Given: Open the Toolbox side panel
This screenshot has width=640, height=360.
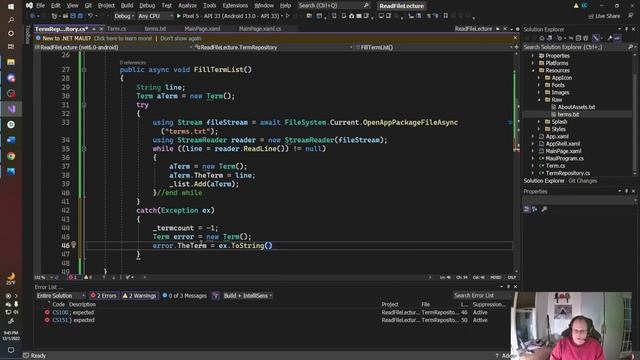Looking at the screenshot, I should [28, 34].
